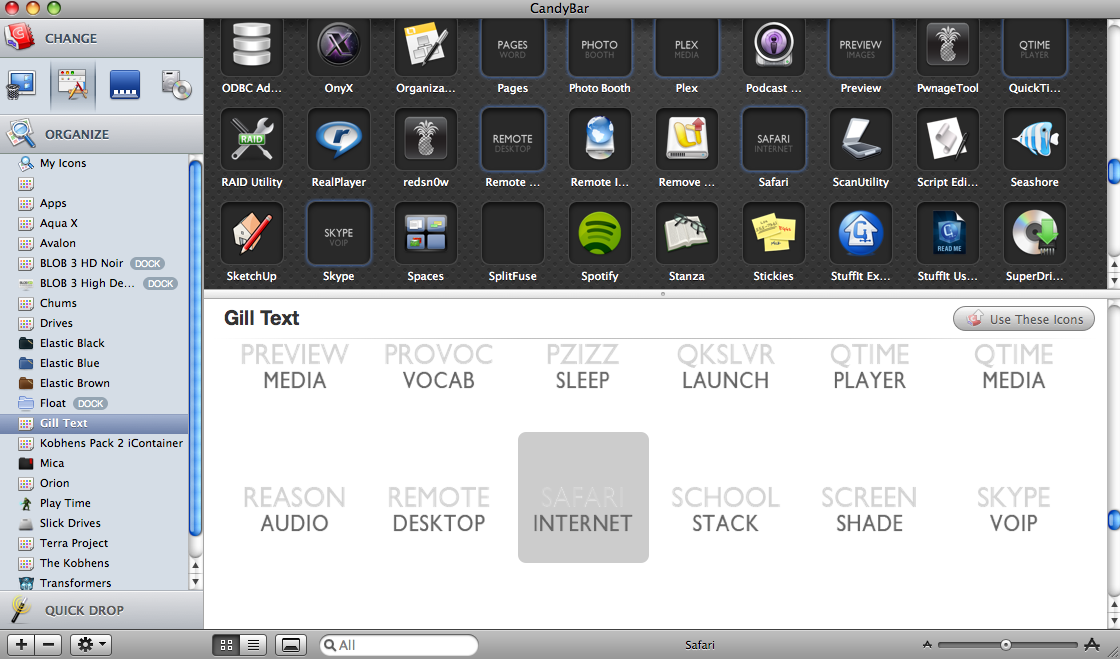Select the PZIZZ SLEEP text icon
The width and height of the screenshot is (1120, 659).
pyautogui.click(x=583, y=367)
